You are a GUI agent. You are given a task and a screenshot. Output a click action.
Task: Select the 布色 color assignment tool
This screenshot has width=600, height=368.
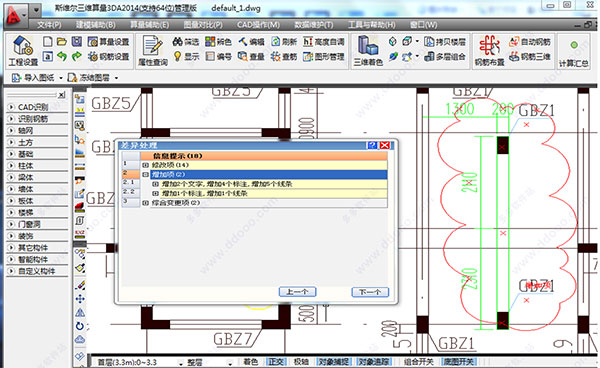coord(218,42)
